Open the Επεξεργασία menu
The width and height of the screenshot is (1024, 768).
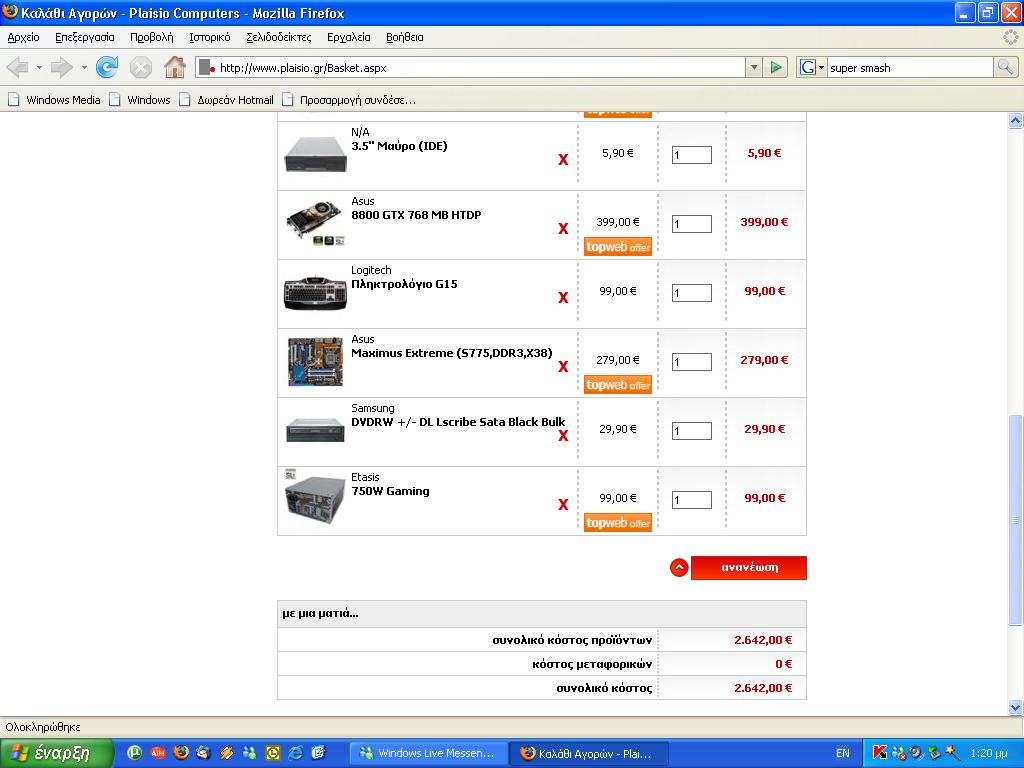[x=85, y=37]
